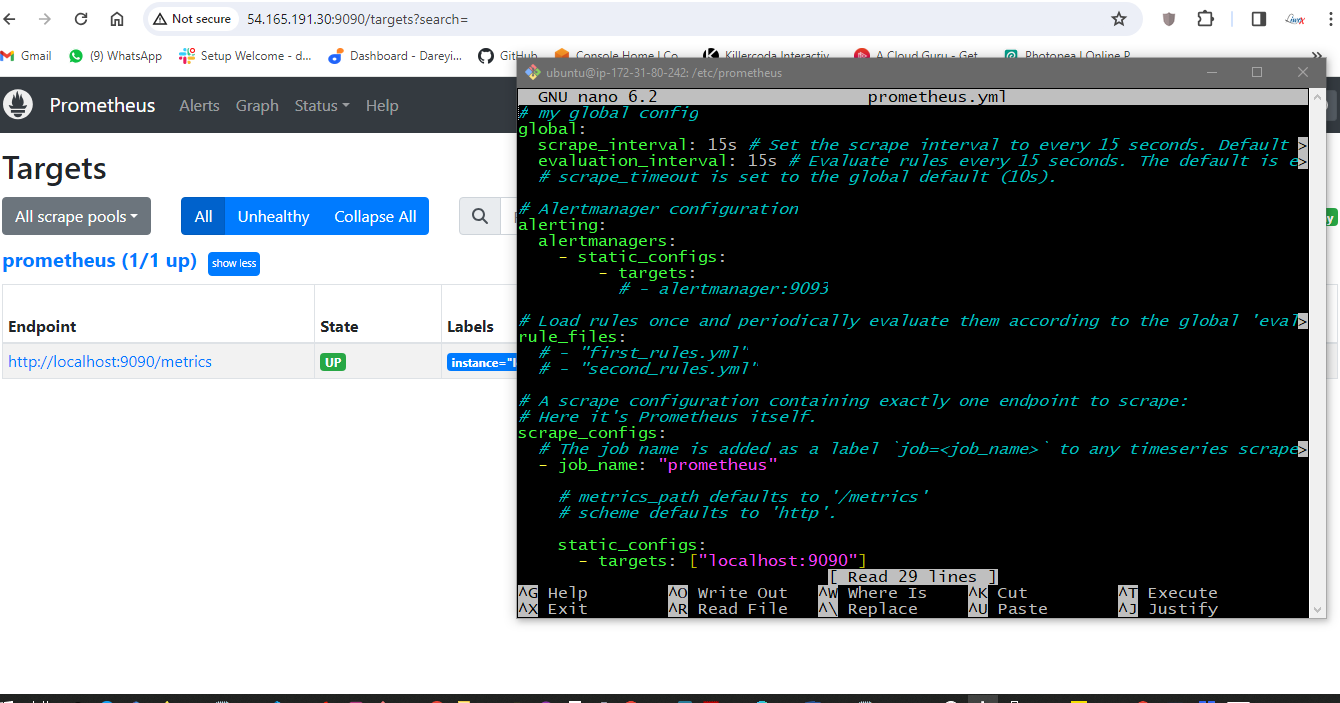Click the browser address bar URL
This screenshot has height=703, width=1340.
pos(357,19)
